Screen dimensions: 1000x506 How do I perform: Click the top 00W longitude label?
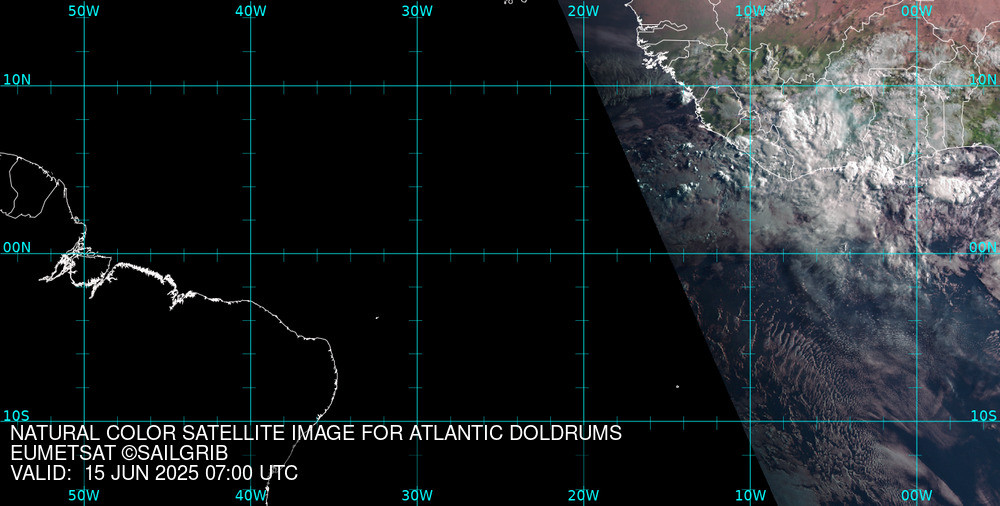(917, 11)
